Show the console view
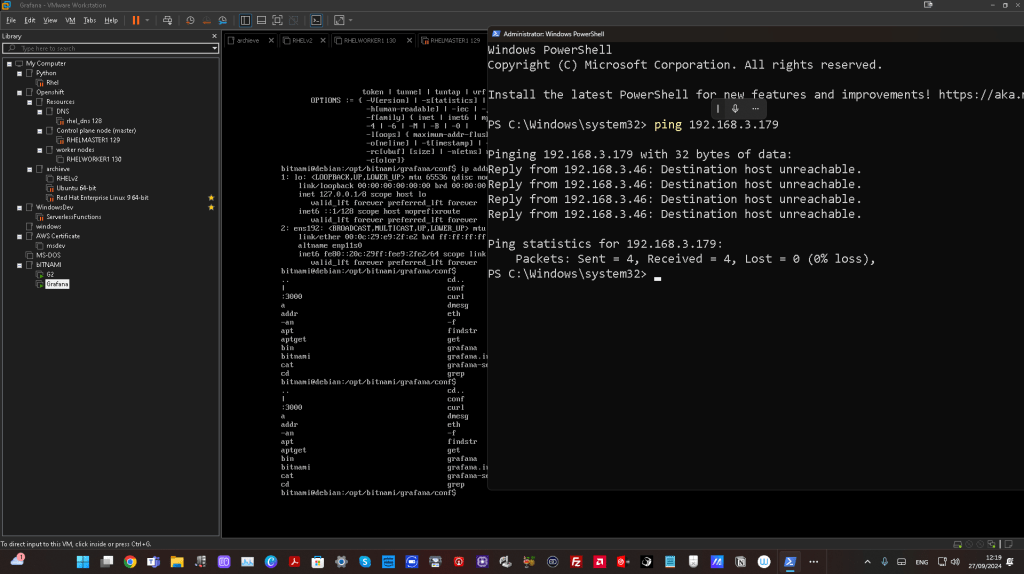This screenshot has width=1024, height=574. (316, 20)
